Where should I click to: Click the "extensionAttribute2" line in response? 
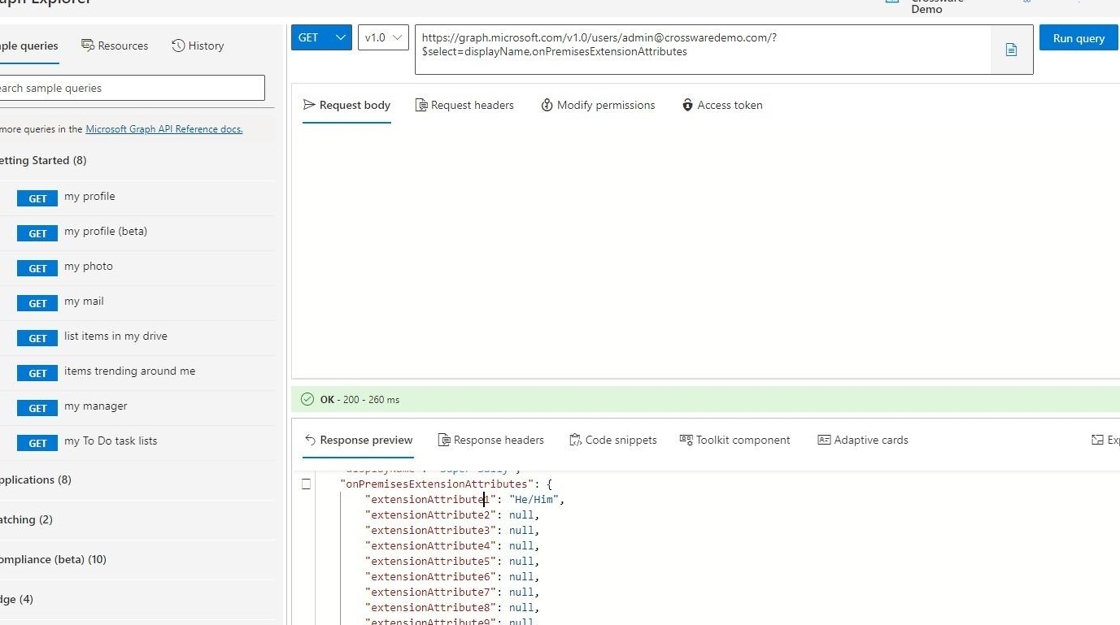click(451, 515)
